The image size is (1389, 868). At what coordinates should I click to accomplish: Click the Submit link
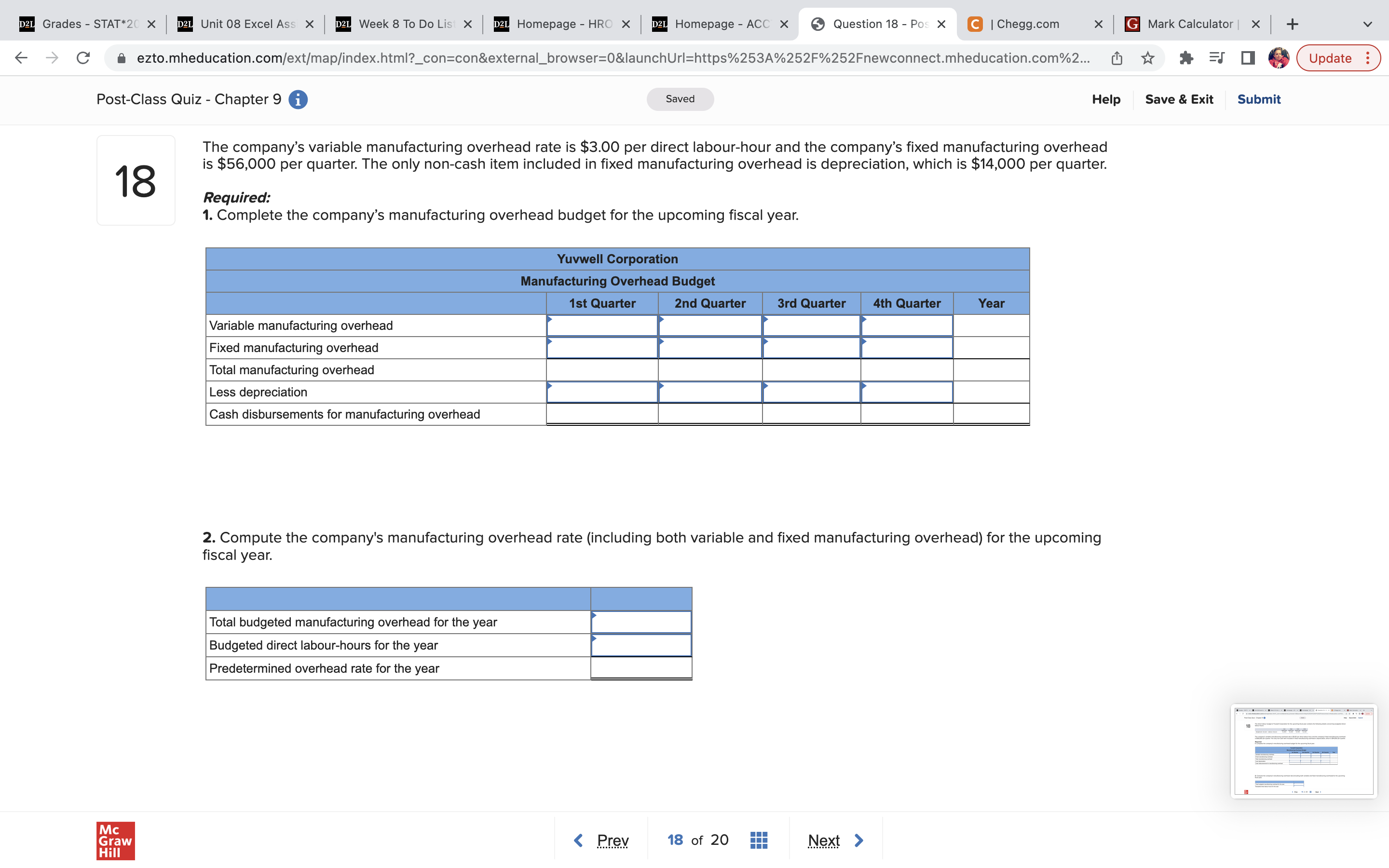coord(1258,99)
